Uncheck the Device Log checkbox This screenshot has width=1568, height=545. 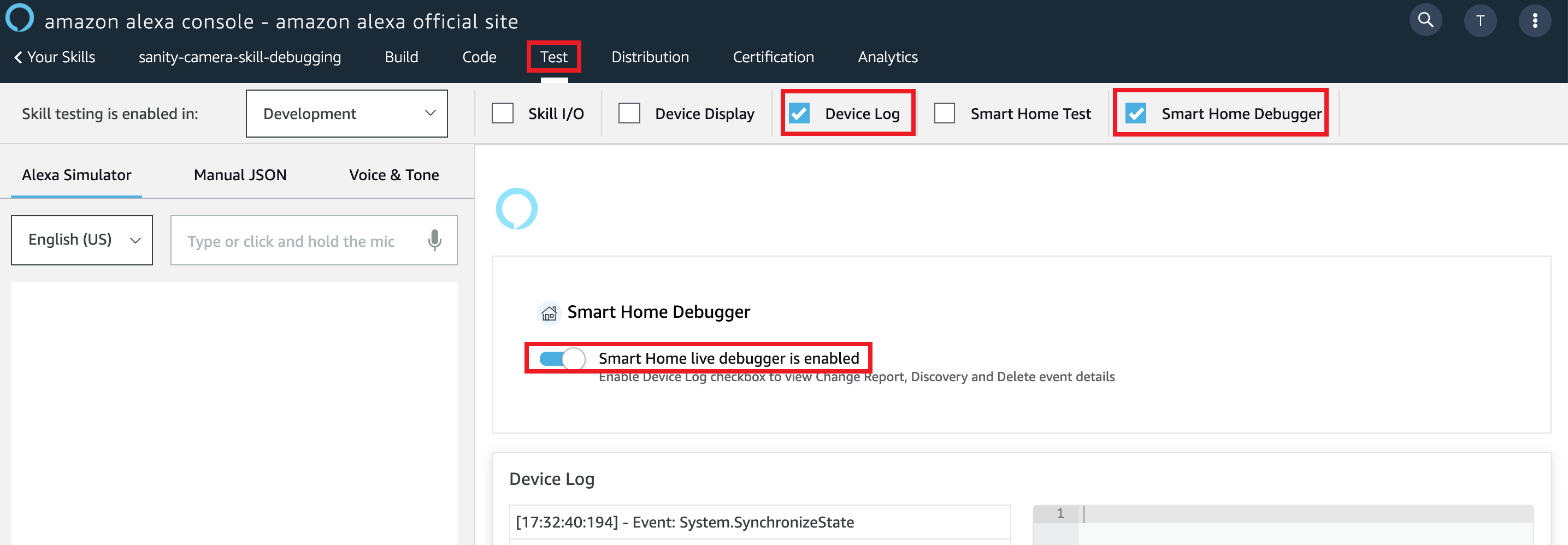pos(799,114)
